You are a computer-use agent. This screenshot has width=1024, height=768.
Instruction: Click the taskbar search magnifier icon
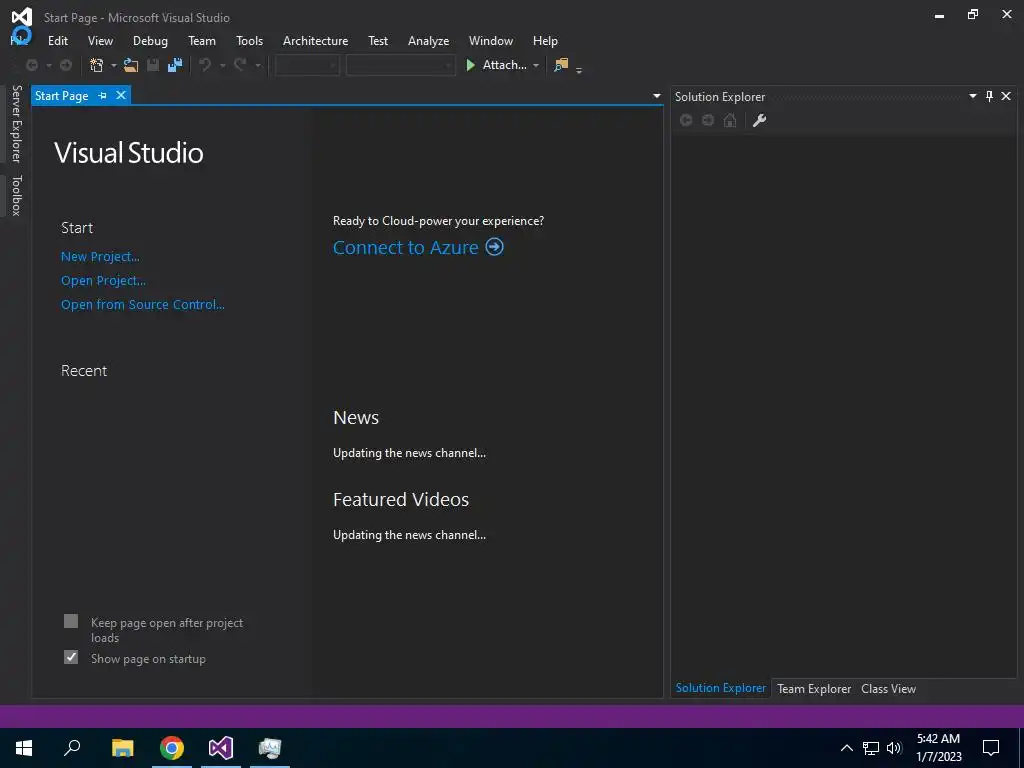tap(72, 748)
